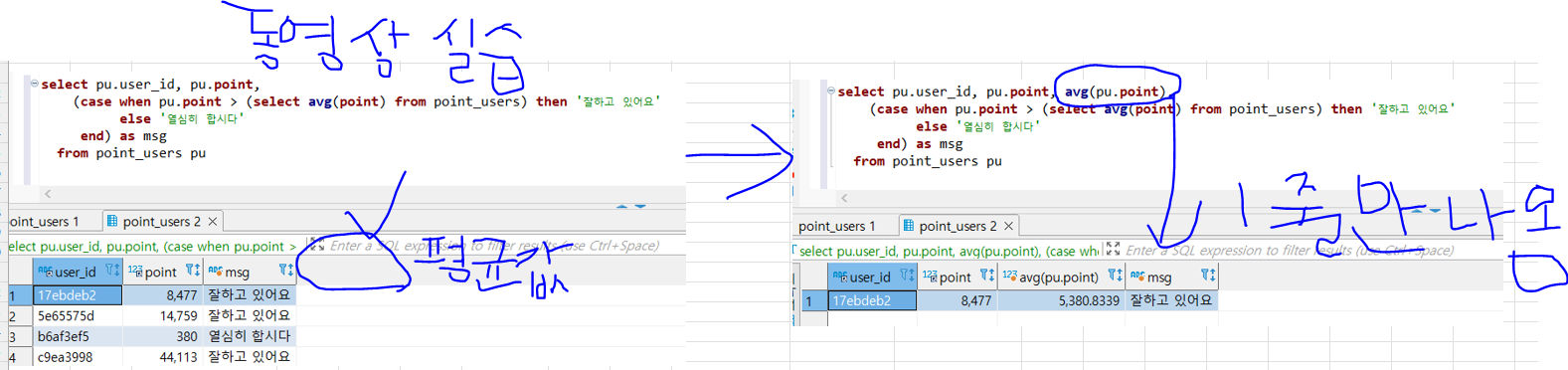Open user_id column filter in left results grid
1568x370 pixels.
point(112,271)
